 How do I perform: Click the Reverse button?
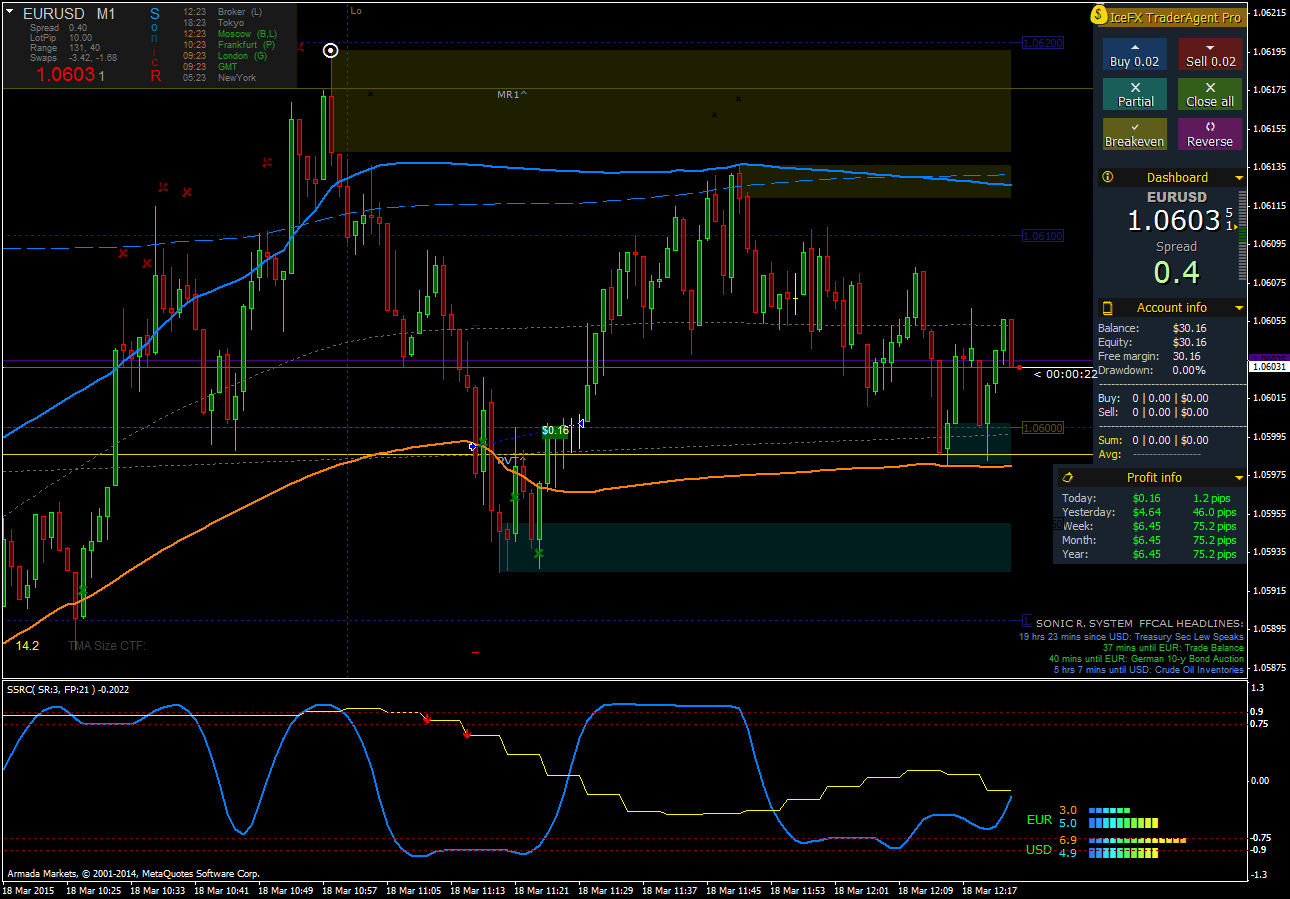pyautogui.click(x=1210, y=134)
